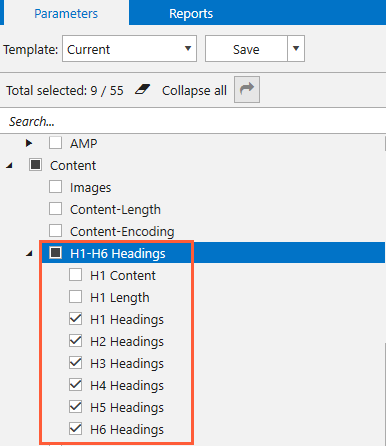
Task: Open the Template Current dropdown
Action: coord(129,49)
